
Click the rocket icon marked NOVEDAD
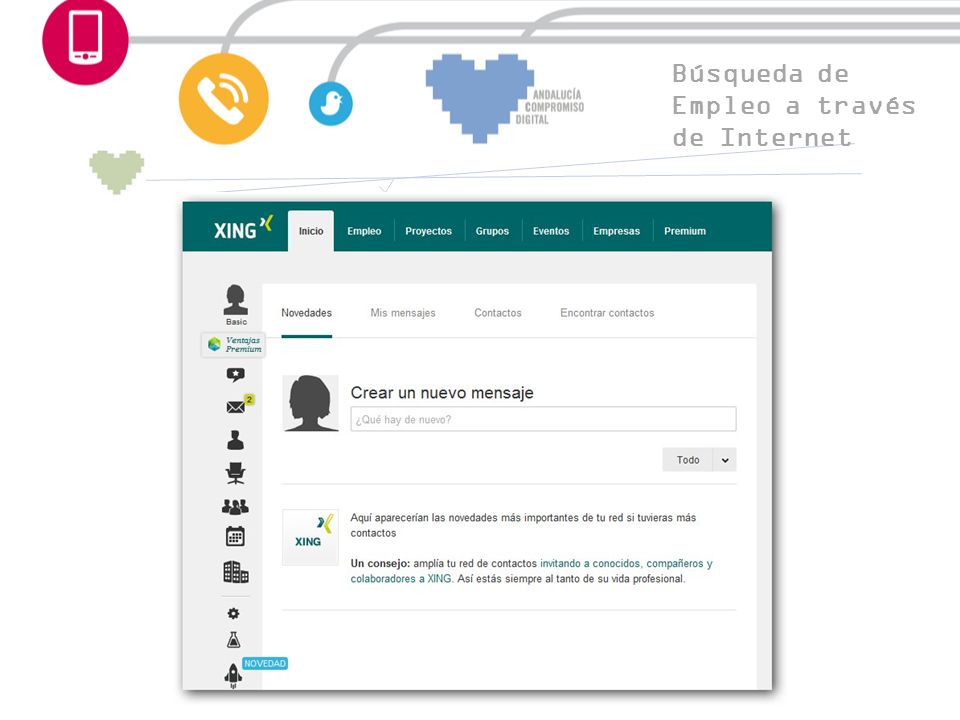(233, 675)
